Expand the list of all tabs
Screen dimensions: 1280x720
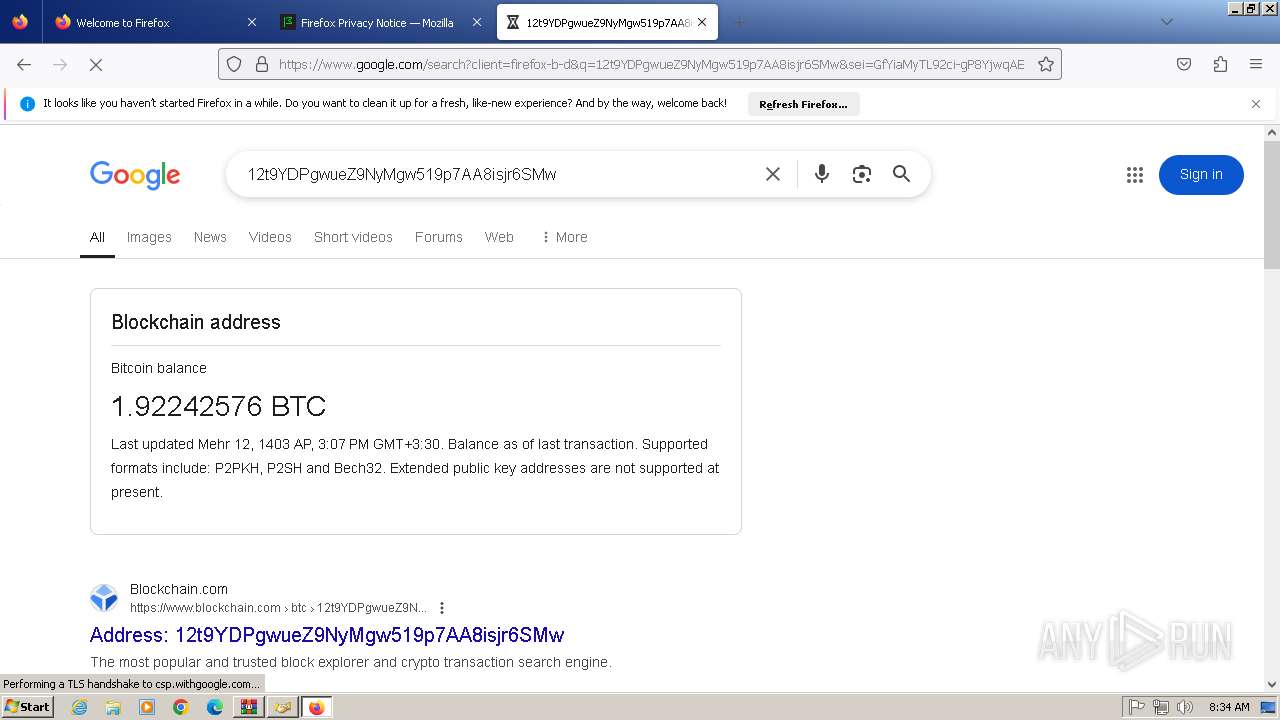[x=1166, y=22]
